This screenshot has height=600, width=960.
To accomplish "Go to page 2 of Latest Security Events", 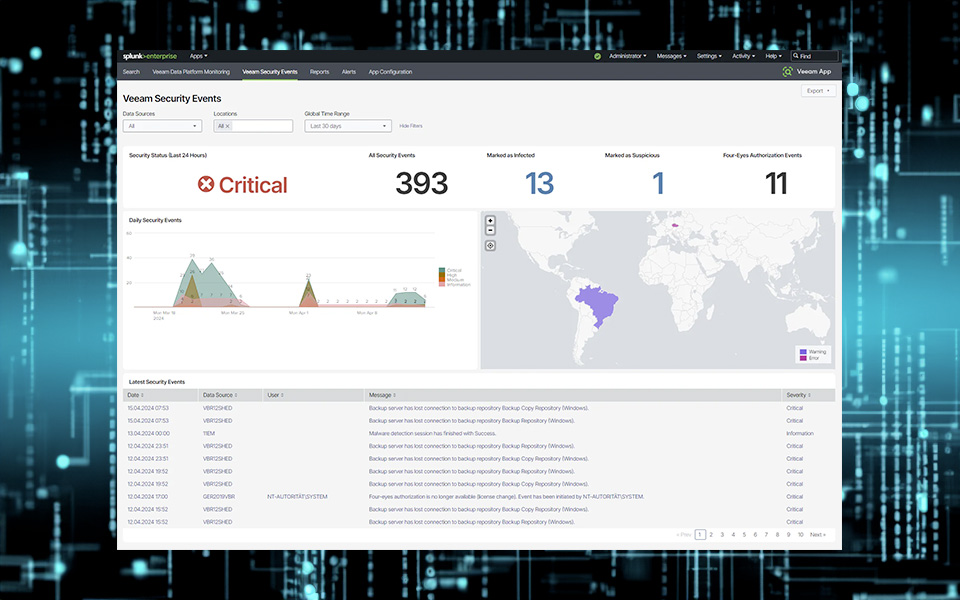I will click(710, 534).
